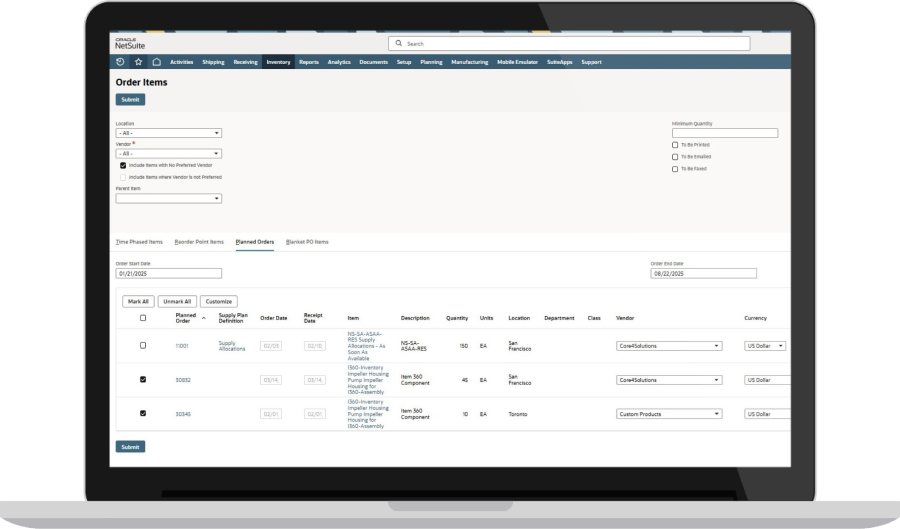900x529 pixels.
Task: Open the Supply Allocations link
Action: pos(232,345)
